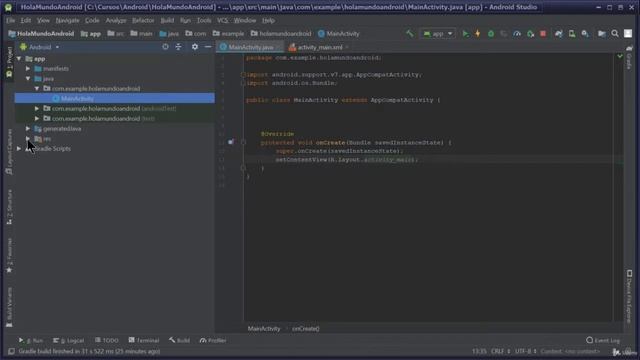The height and width of the screenshot is (360, 640).
Task: Click Search Everywhere magnifier icon
Action: (x=615, y=34)
